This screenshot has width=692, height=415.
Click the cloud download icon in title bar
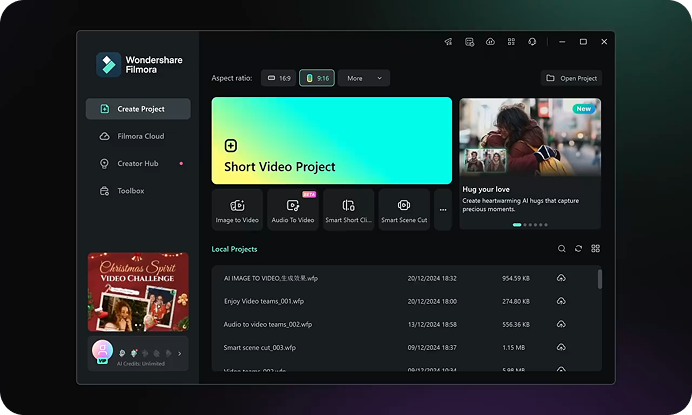click(490, 42)
